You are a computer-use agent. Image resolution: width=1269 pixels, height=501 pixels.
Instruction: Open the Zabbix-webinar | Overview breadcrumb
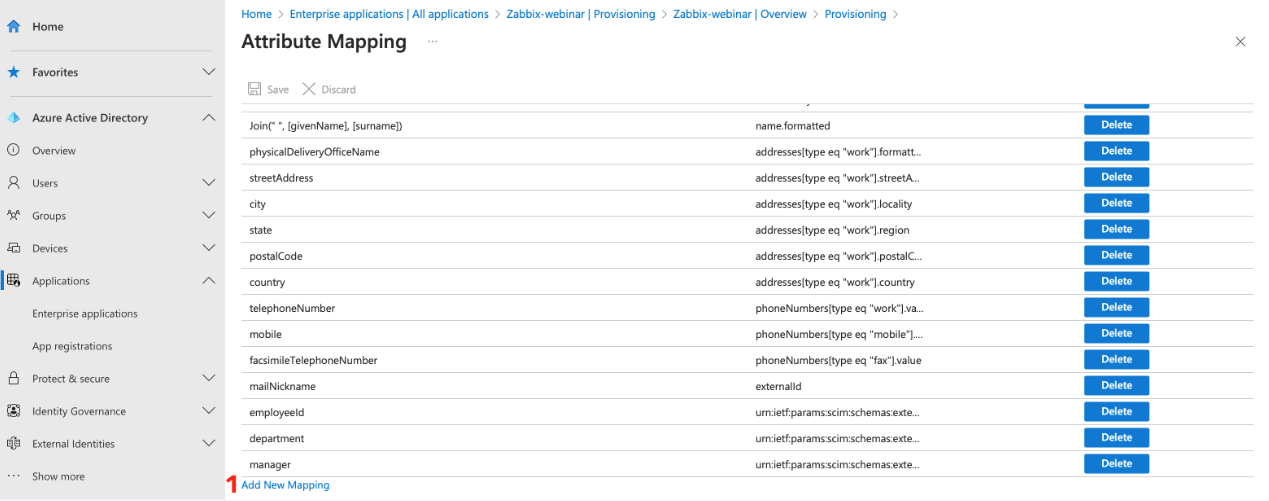(738, 14)
